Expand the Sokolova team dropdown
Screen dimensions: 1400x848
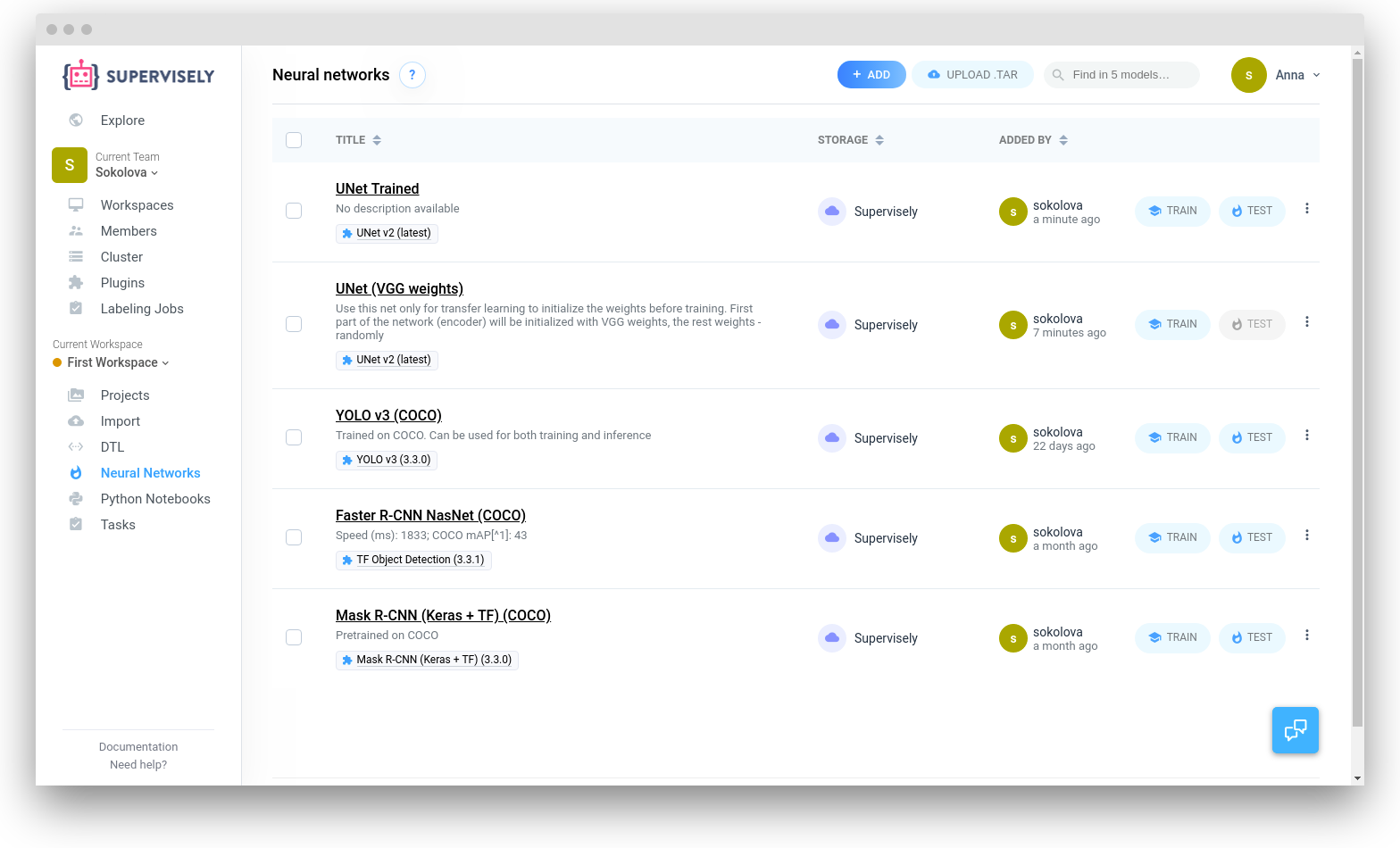pyautogui.click(x=127, y=172)
